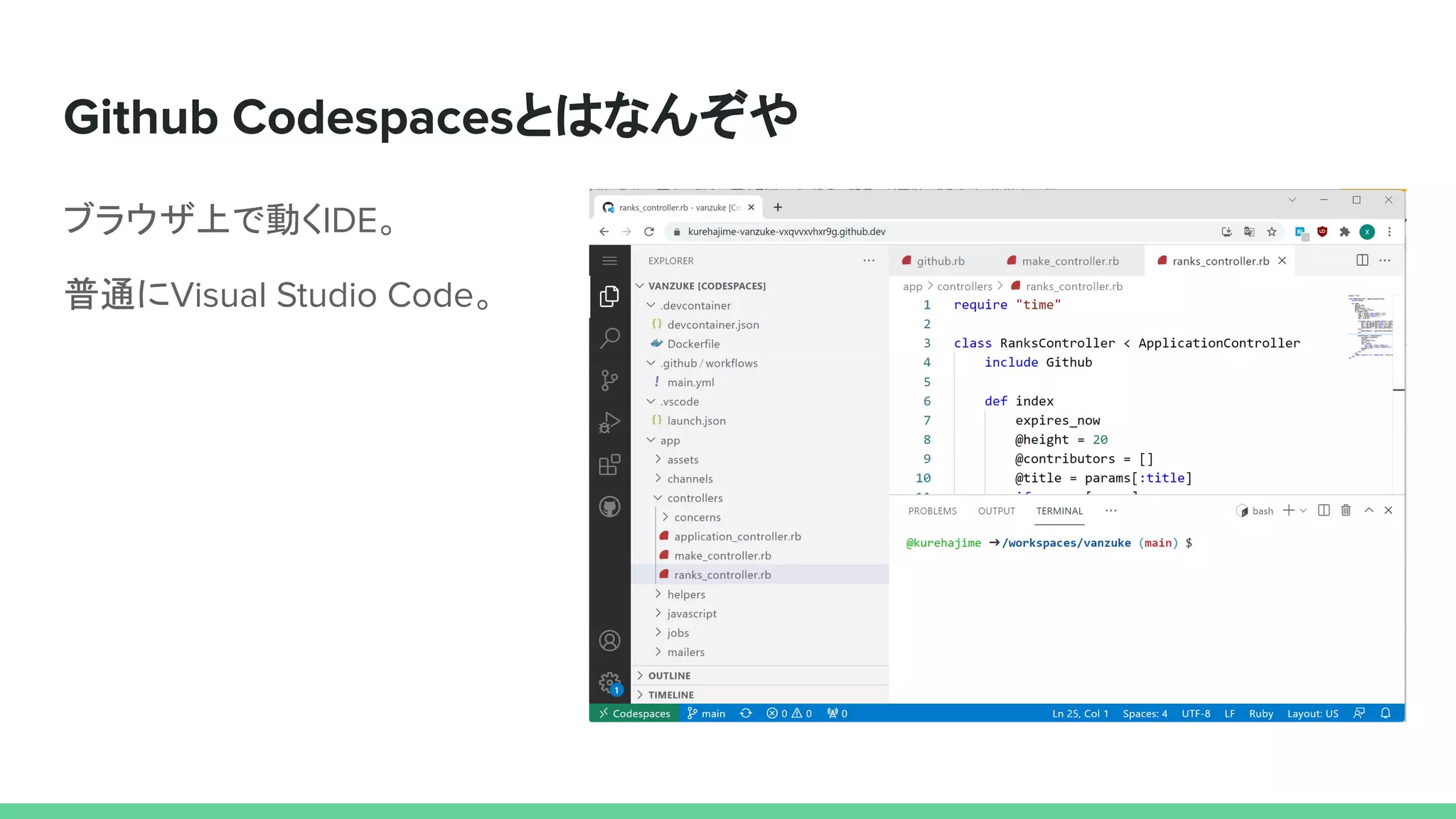Click the notifications bell in the status bar
Image resolution: width=1456 pixels, height=819 pixels.
pos(1386,713)
